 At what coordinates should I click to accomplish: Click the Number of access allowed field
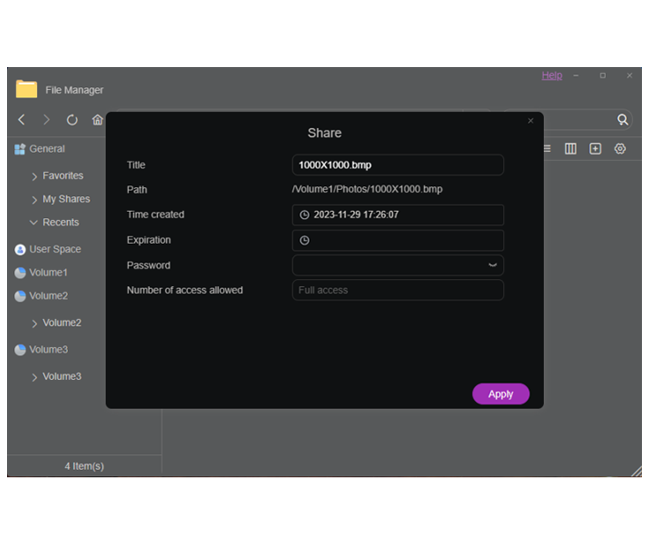(x=397, y=290)
